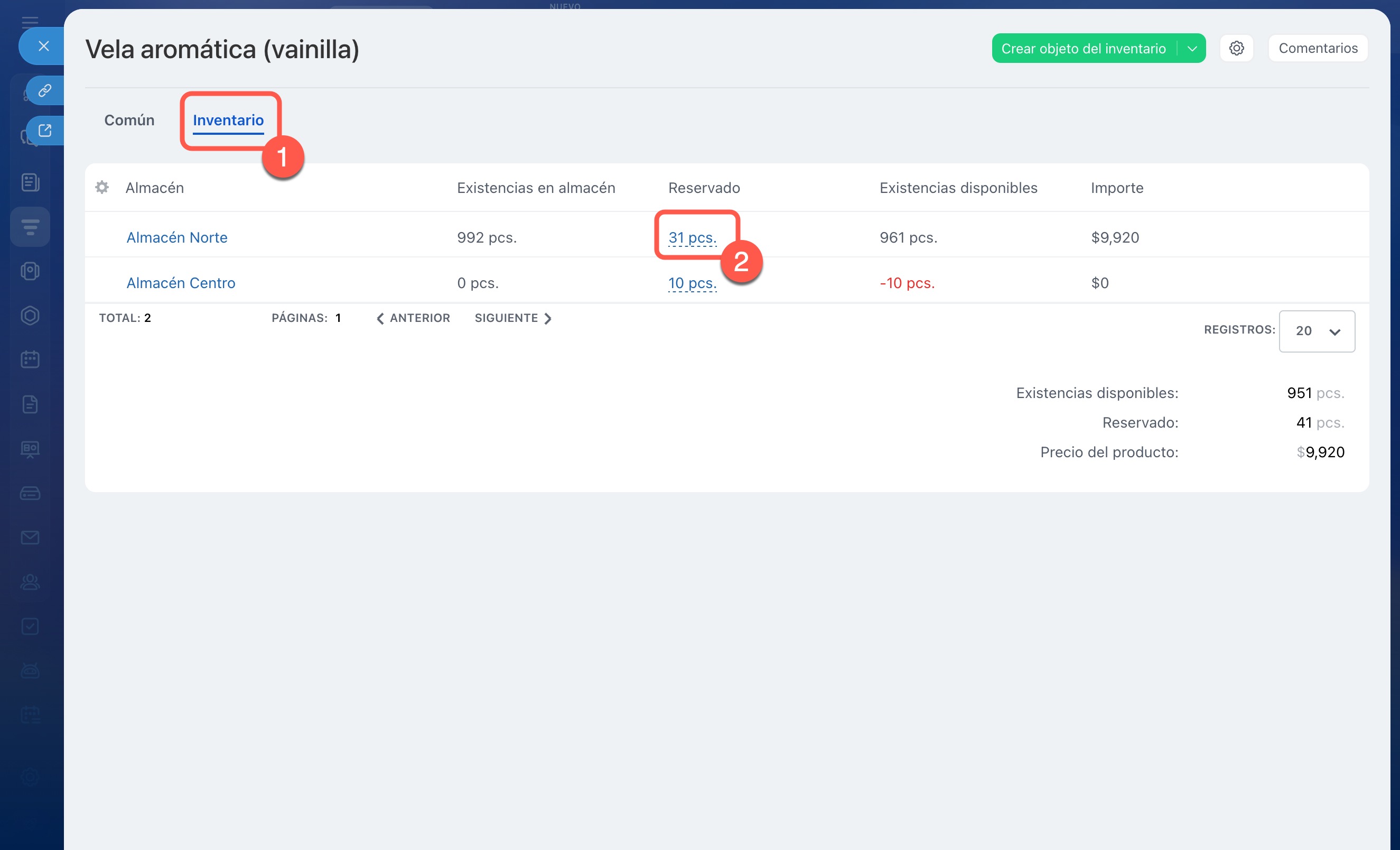Click the highlighted CRM icon in the sidebar
1400x850 pixels.
(x=30, y=227)
